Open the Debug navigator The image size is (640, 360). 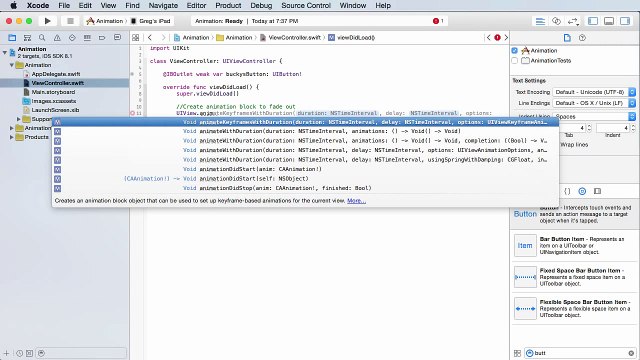pyautogui.click(x=87, y=38)
